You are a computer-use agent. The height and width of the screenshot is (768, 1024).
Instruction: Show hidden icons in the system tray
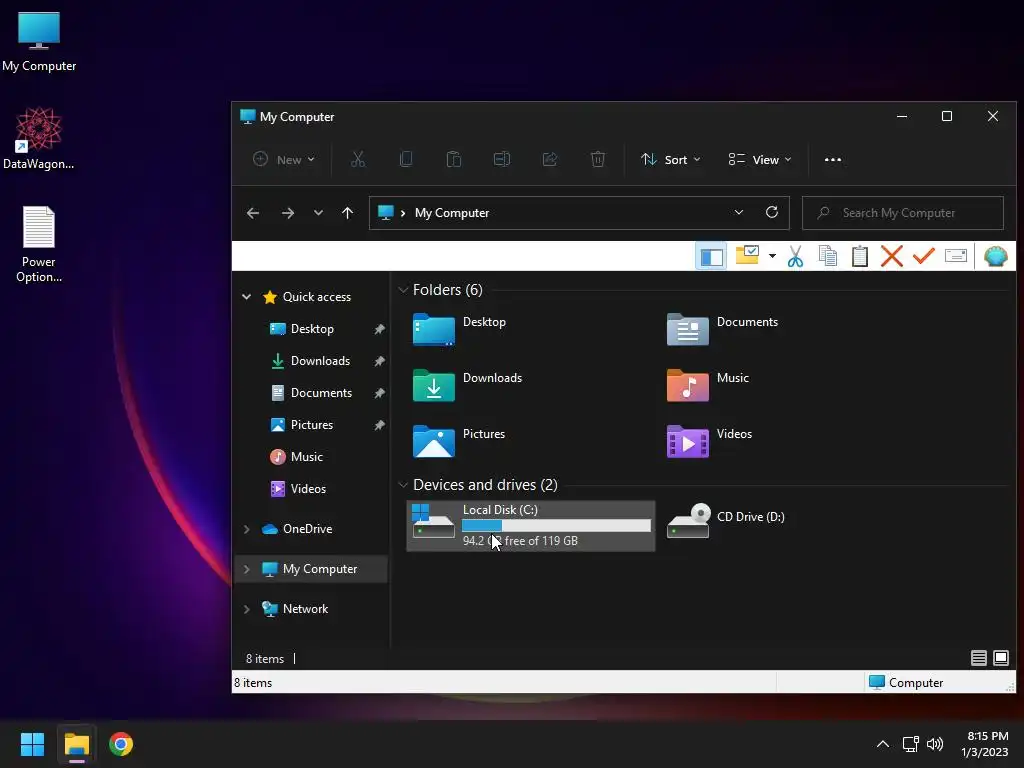point(882,744)
